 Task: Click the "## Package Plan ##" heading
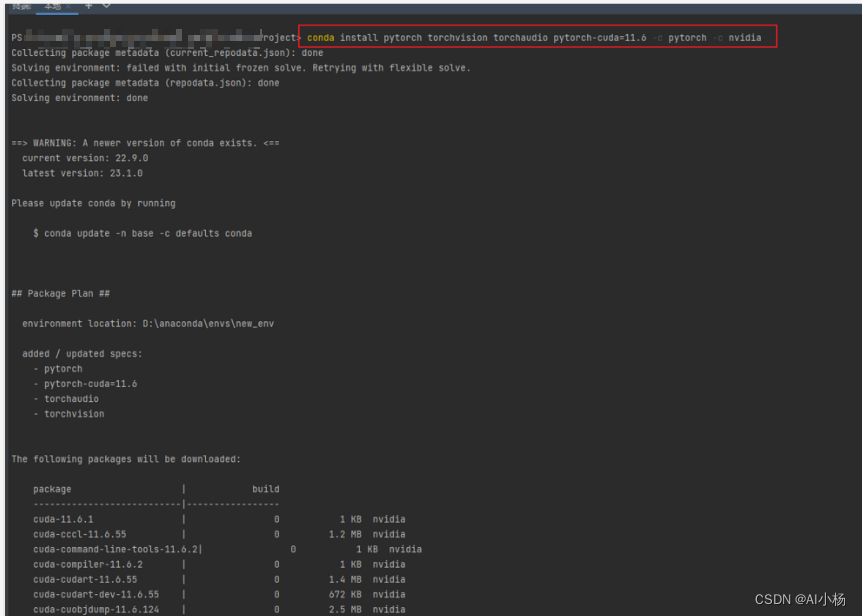pyautogui.click(x=60, y=293)
